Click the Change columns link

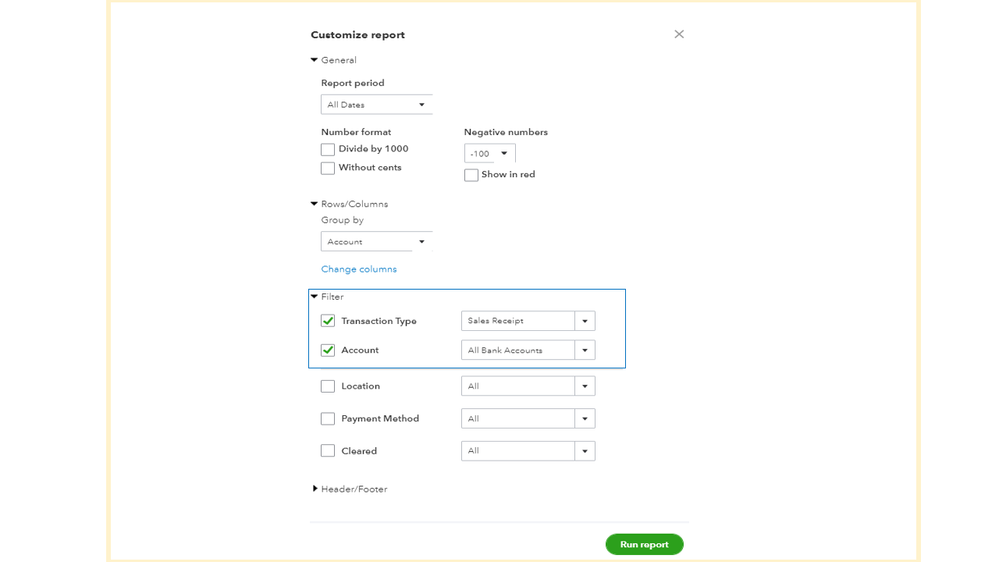pos(359,269)
